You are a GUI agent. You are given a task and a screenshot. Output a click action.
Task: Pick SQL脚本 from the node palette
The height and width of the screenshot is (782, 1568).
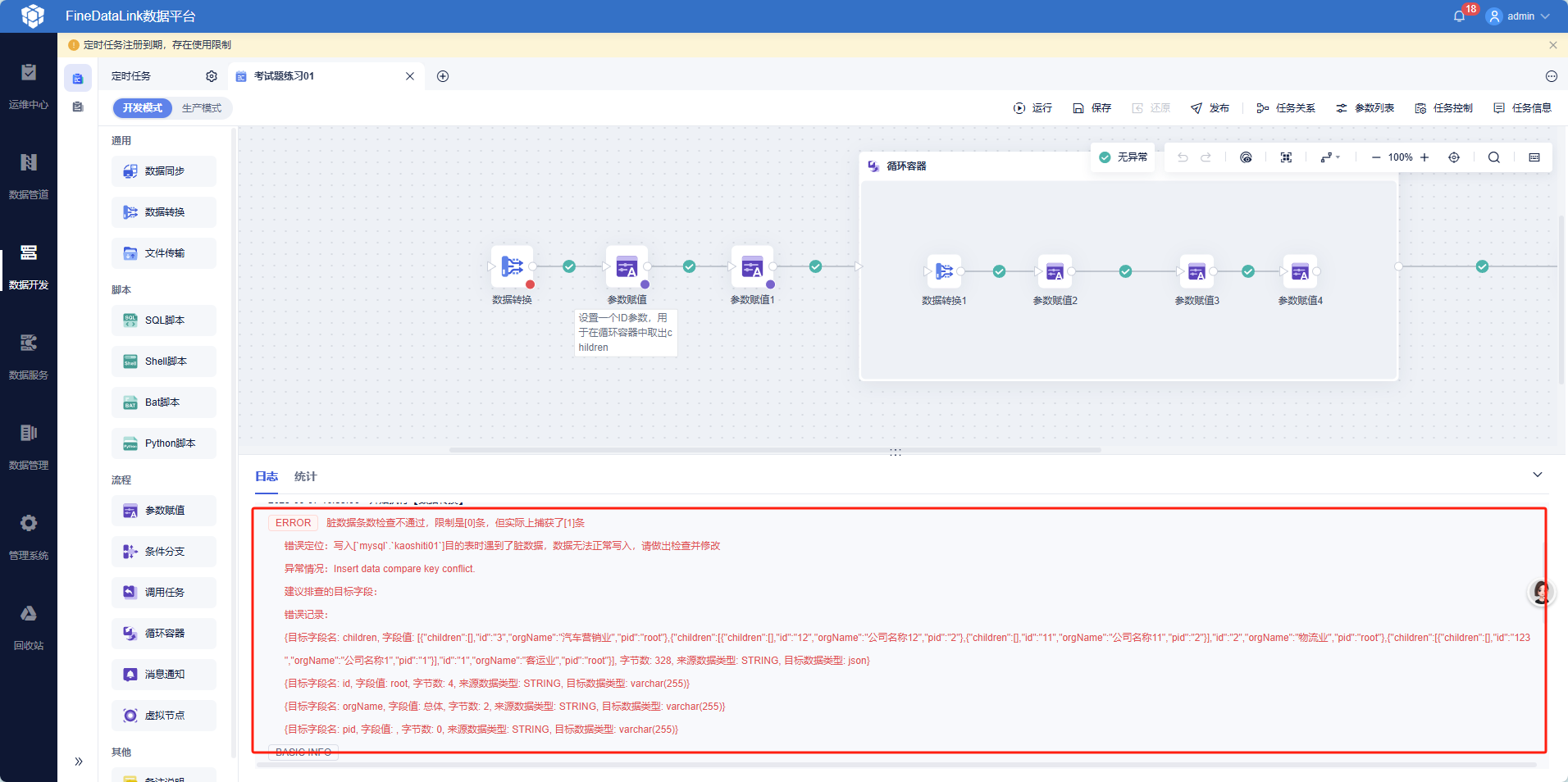pyautogui.click(x=164, y=321)
